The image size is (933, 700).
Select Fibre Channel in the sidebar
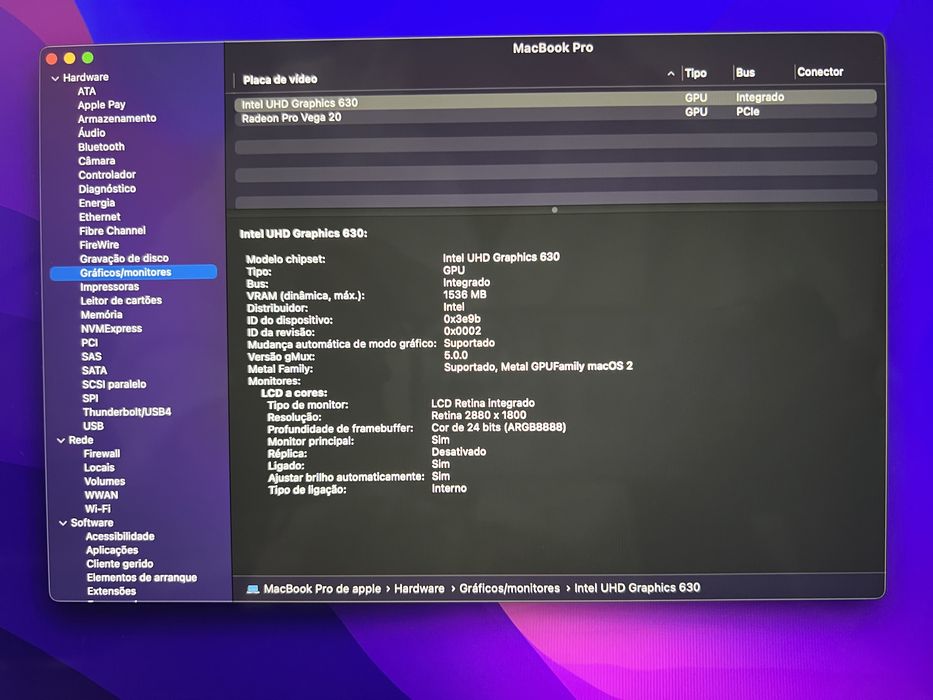(x=112, y=231)
